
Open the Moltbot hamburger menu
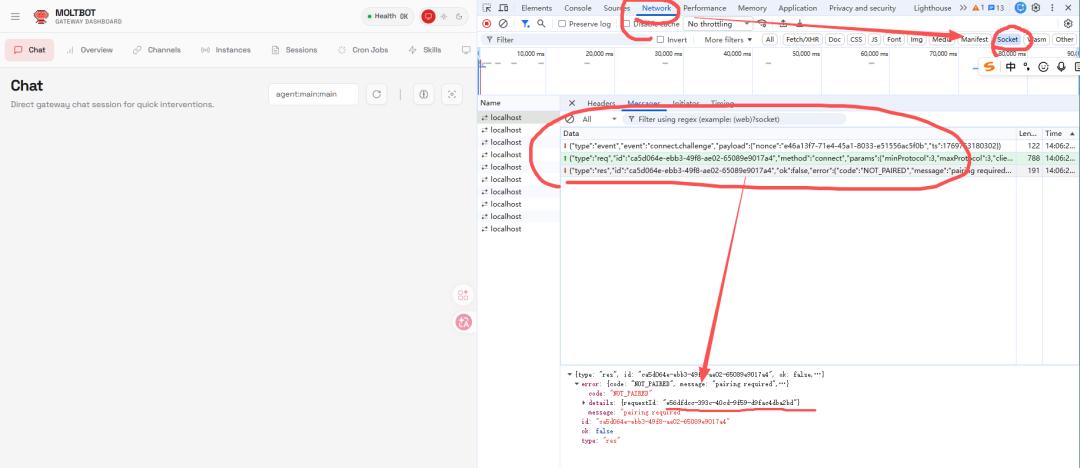tap(15, 16)
